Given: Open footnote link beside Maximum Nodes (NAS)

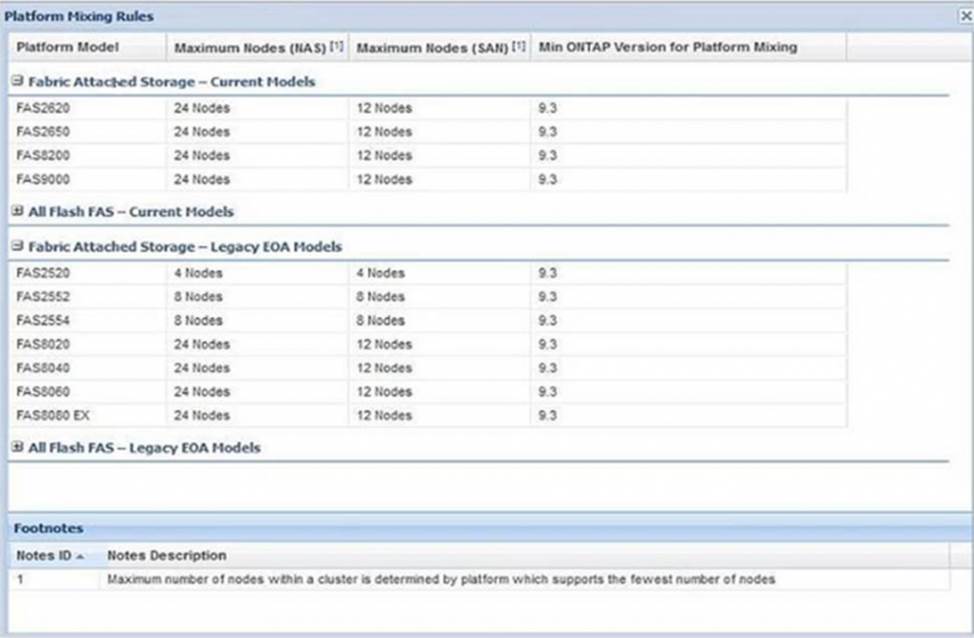Looking at the screenshot, I should 337,47.
